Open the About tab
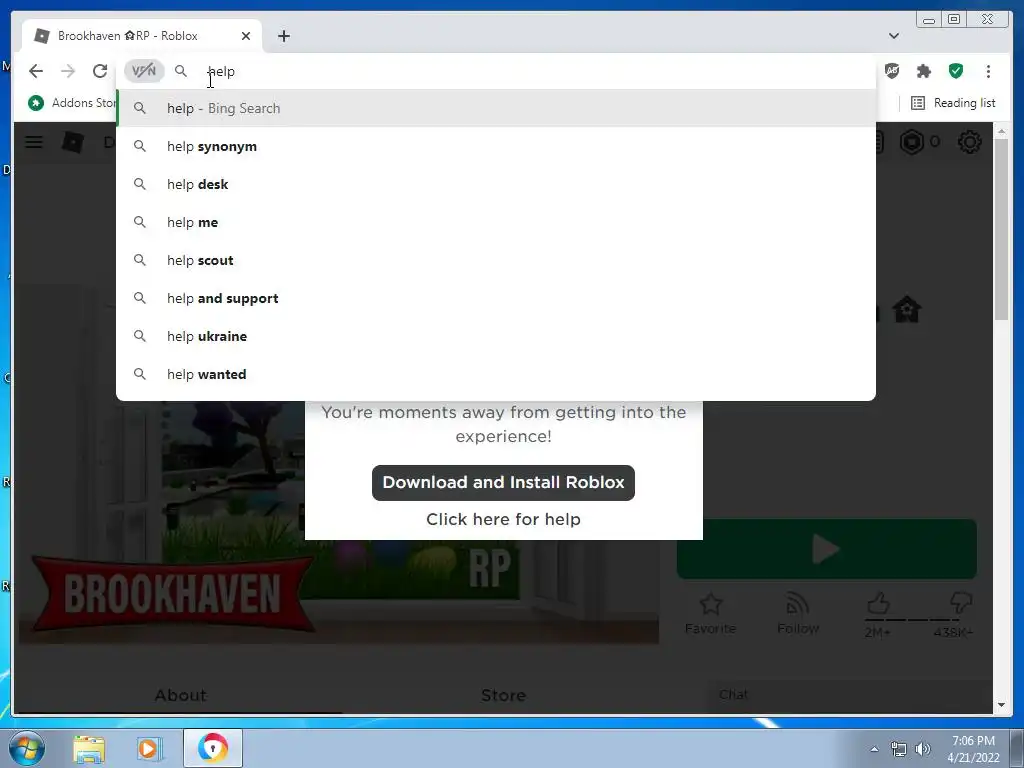1024x768 pixels. tap(180, 695)
